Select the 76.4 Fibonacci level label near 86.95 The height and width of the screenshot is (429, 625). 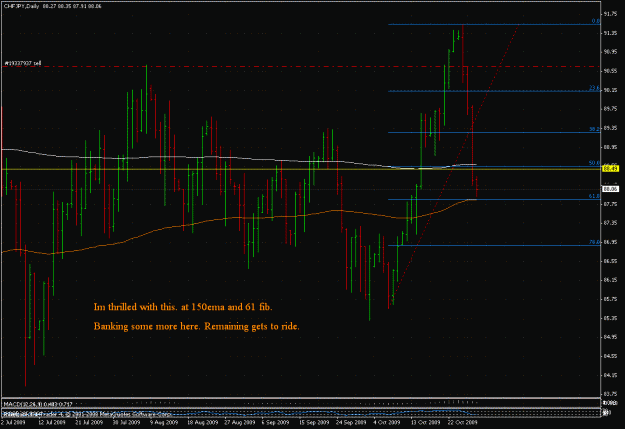tap(595, 242)
